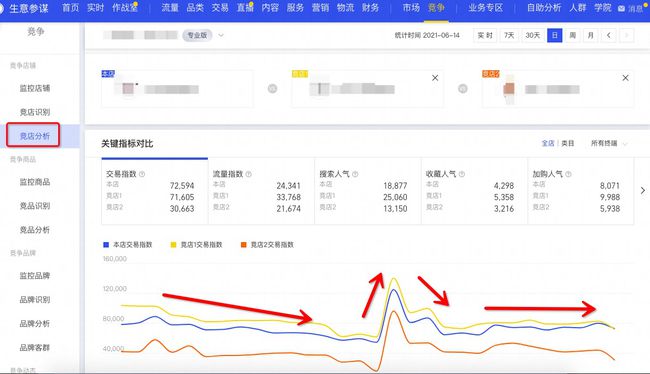Screen dimensions: 650x374
Task: Open the 人群 section
Action: (x=578, y=8)
